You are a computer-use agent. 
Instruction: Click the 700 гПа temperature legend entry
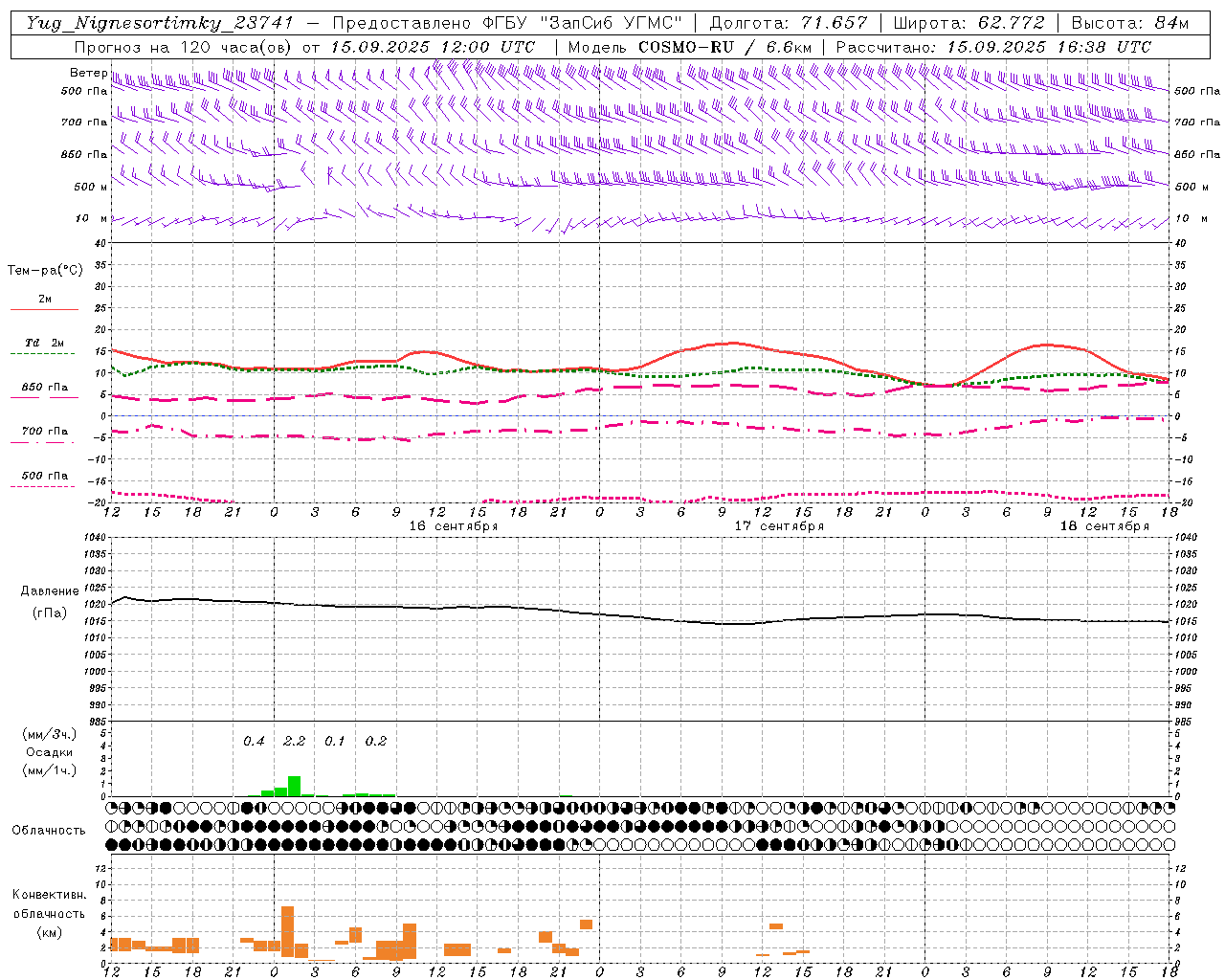(45, 432)
